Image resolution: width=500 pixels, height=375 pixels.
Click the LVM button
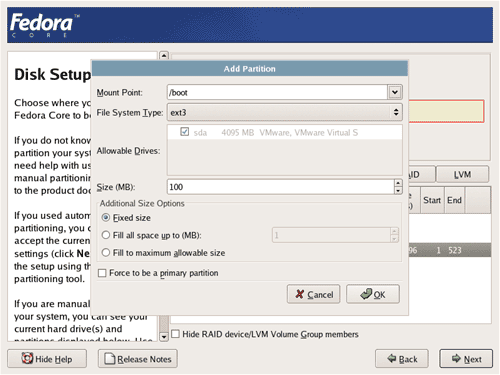[462, 174]
